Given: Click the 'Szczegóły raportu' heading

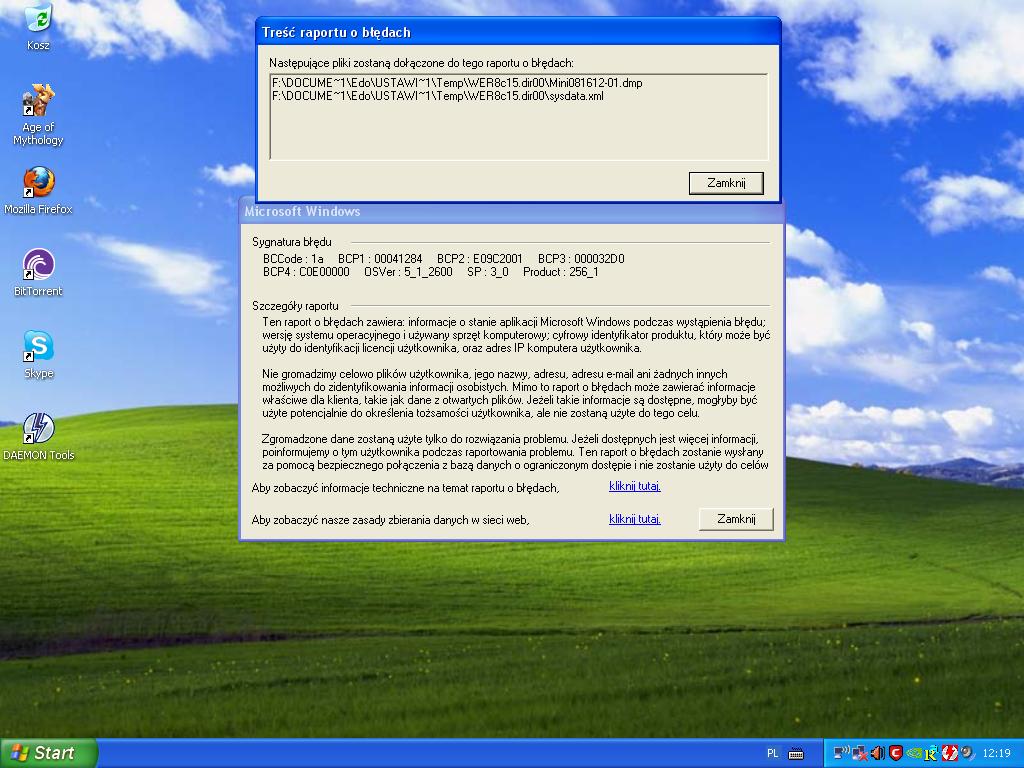Looking at the screenshot, I should coord(295,306).
